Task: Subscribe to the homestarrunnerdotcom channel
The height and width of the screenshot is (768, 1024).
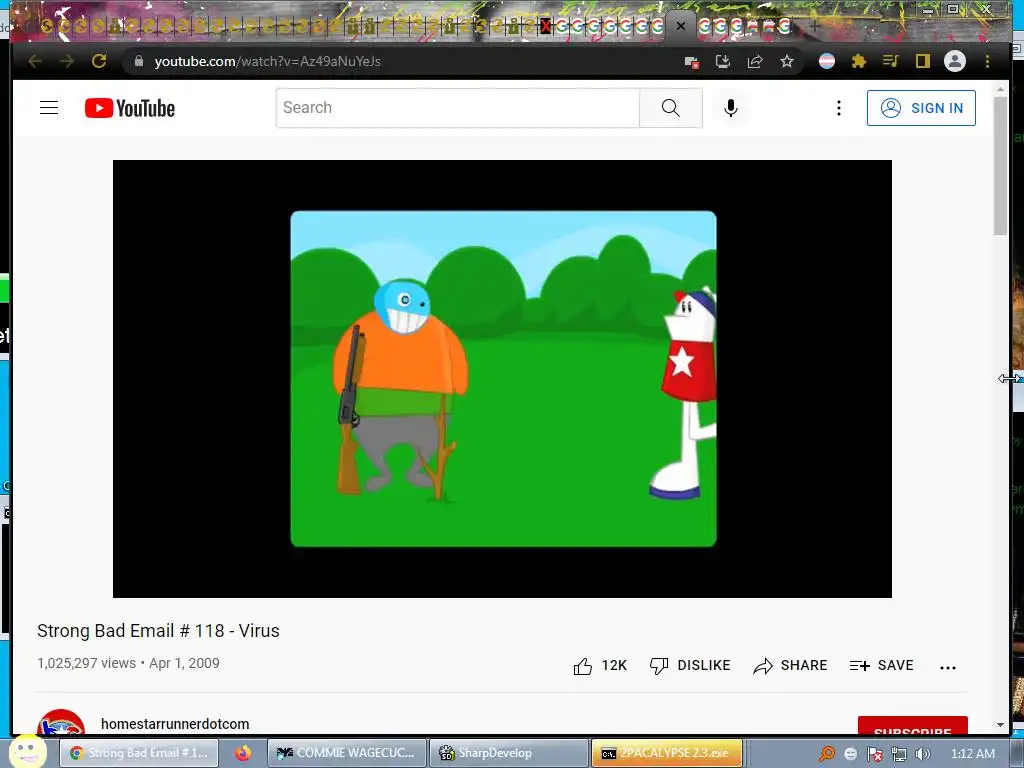Action: coord(912,726)
